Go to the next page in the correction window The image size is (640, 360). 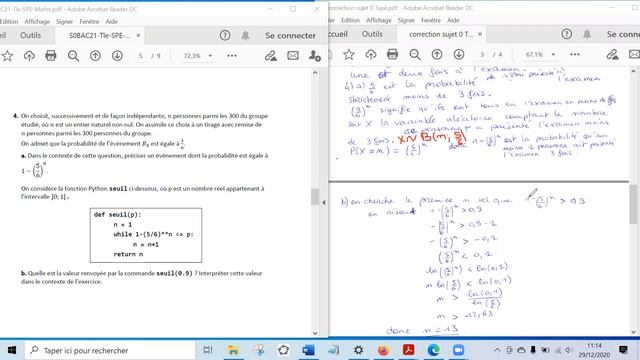(x=459, y=54)
